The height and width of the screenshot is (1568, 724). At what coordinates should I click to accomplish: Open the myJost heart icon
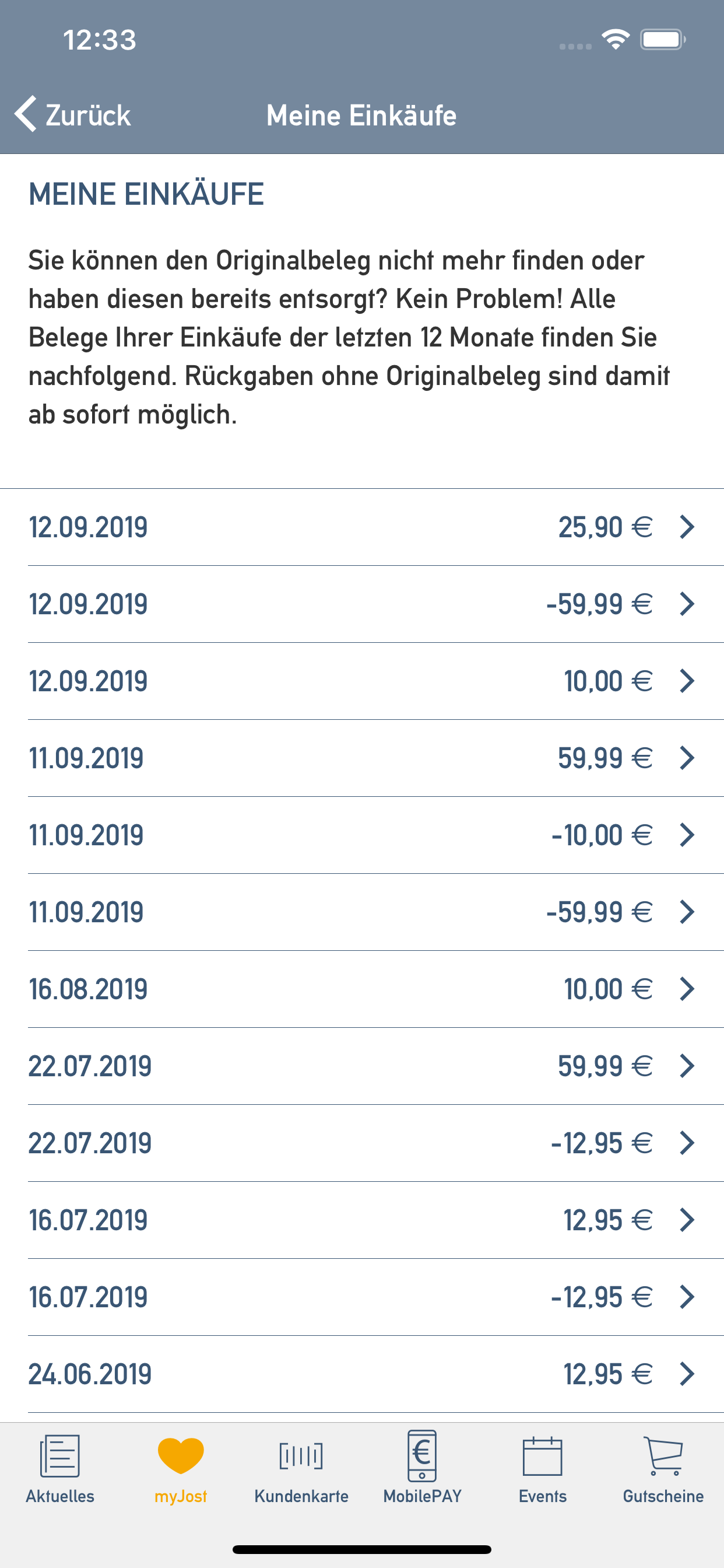(x=181, y=1455)
